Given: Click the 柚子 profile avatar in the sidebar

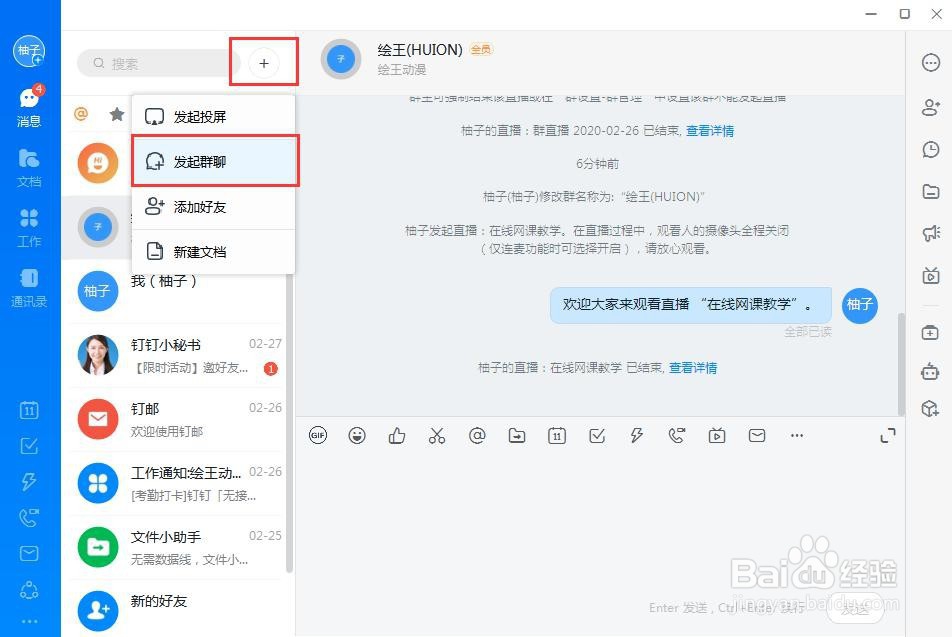Looking at the screenshot, I should 29,51.
